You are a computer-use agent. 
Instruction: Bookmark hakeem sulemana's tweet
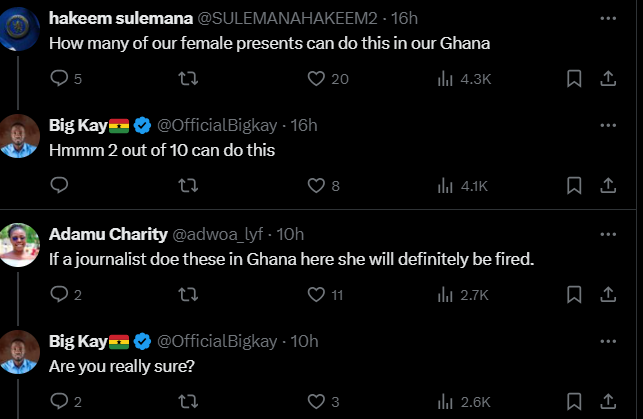pyautogui.click(x=574, y=78)
